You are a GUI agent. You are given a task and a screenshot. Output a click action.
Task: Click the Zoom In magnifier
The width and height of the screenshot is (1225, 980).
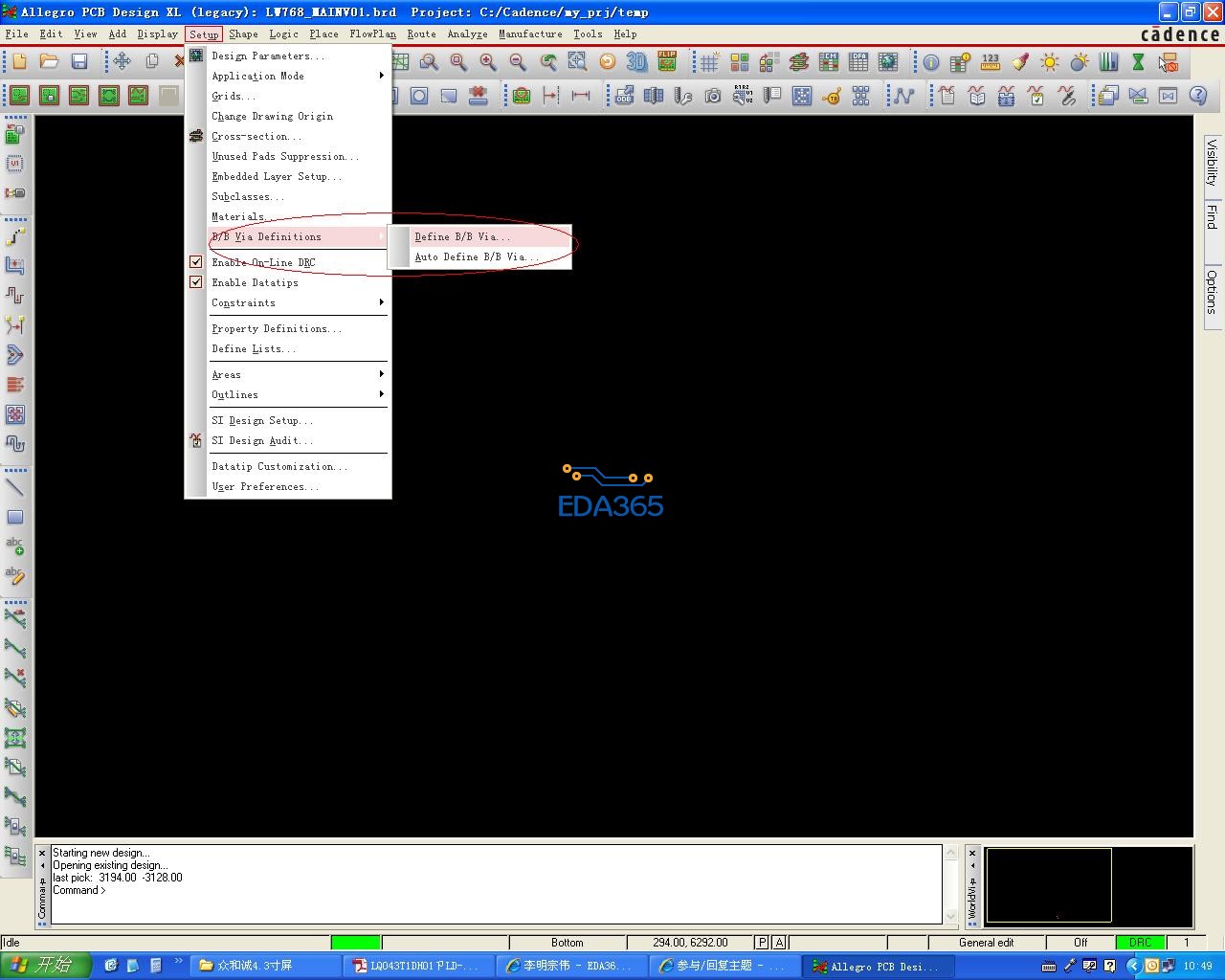[x=488, y=62]
